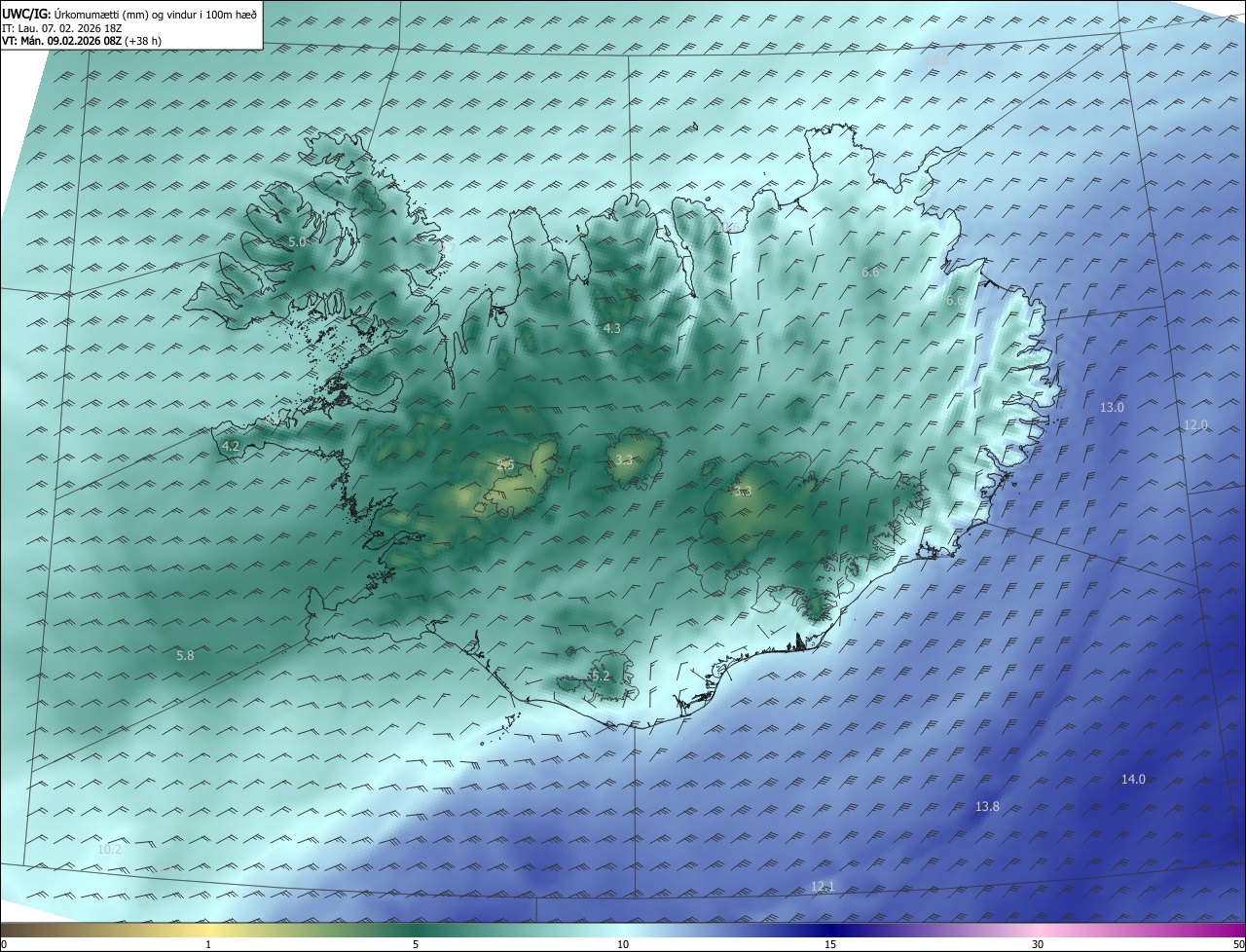Click the 'IT: Lau. 07. 02. 2026 18Z' line

pos(62,28)
